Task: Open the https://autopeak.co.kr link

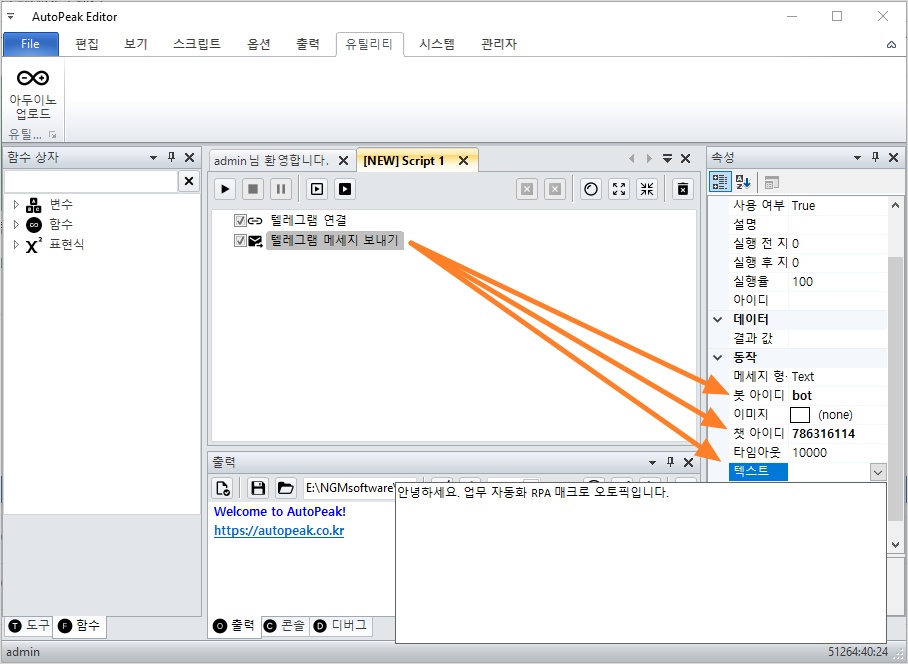Action: coord(279,531)
